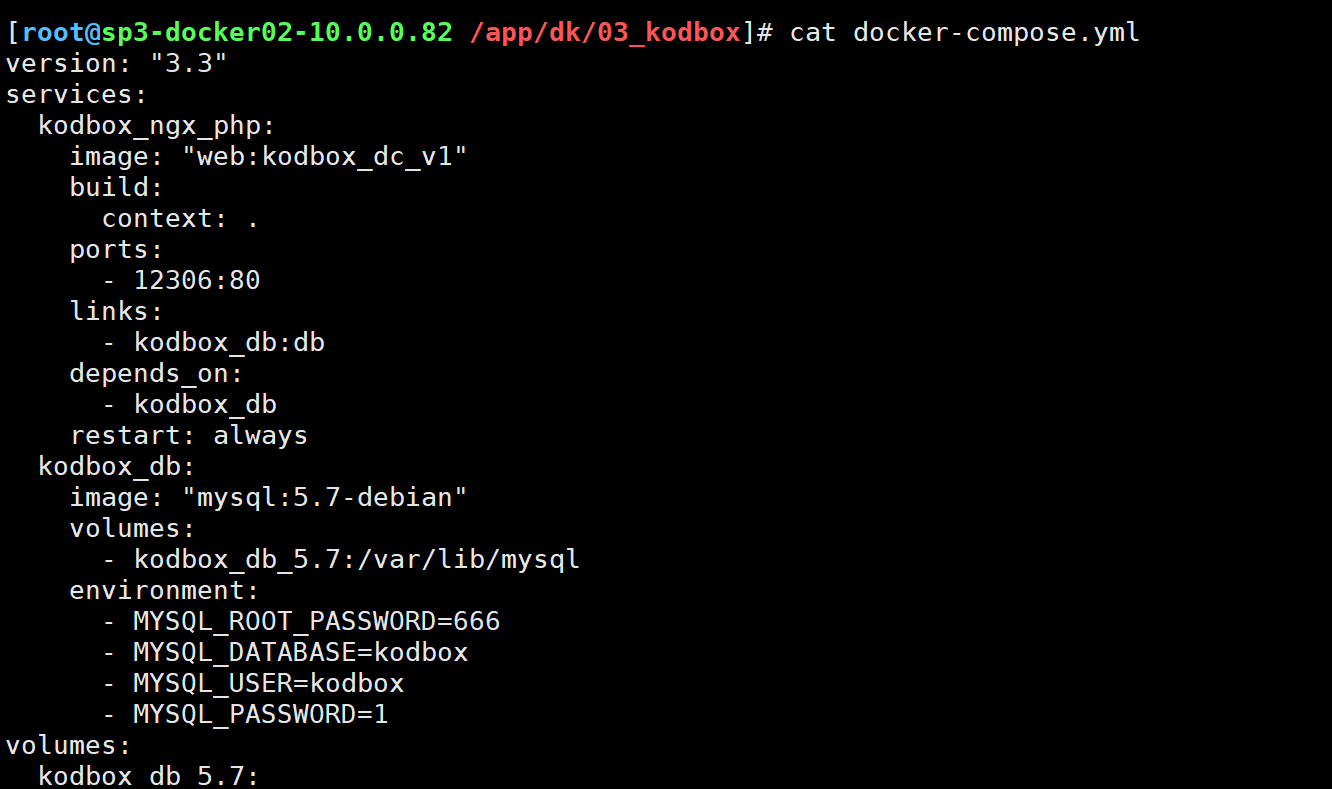This screenshot has height=789, width=1332.
Task: Click the MYSQL_PASSWORD=1 line
Action: (x=260, y=715)
